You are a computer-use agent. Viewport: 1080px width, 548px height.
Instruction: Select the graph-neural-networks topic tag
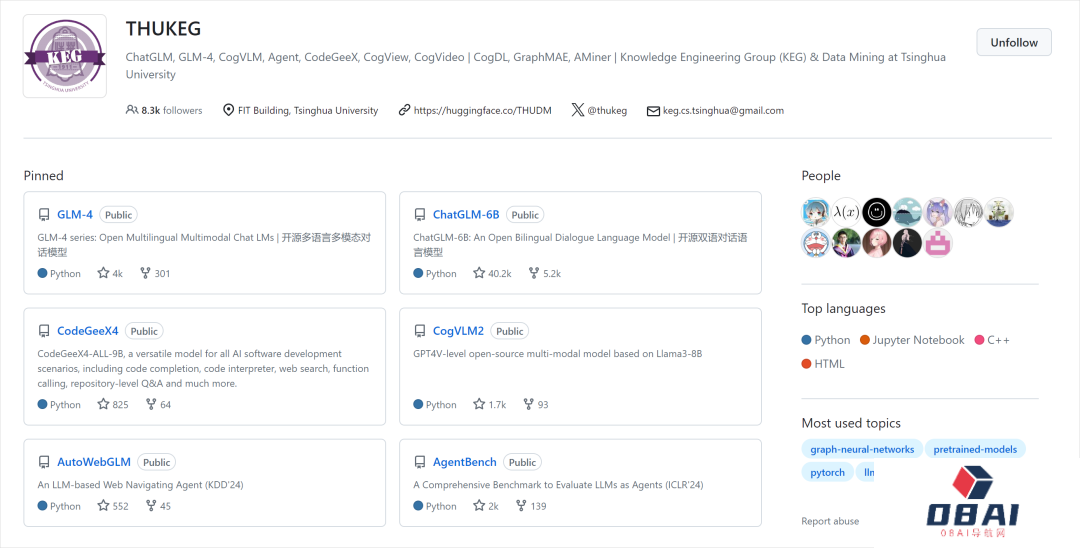coord(861,450)
